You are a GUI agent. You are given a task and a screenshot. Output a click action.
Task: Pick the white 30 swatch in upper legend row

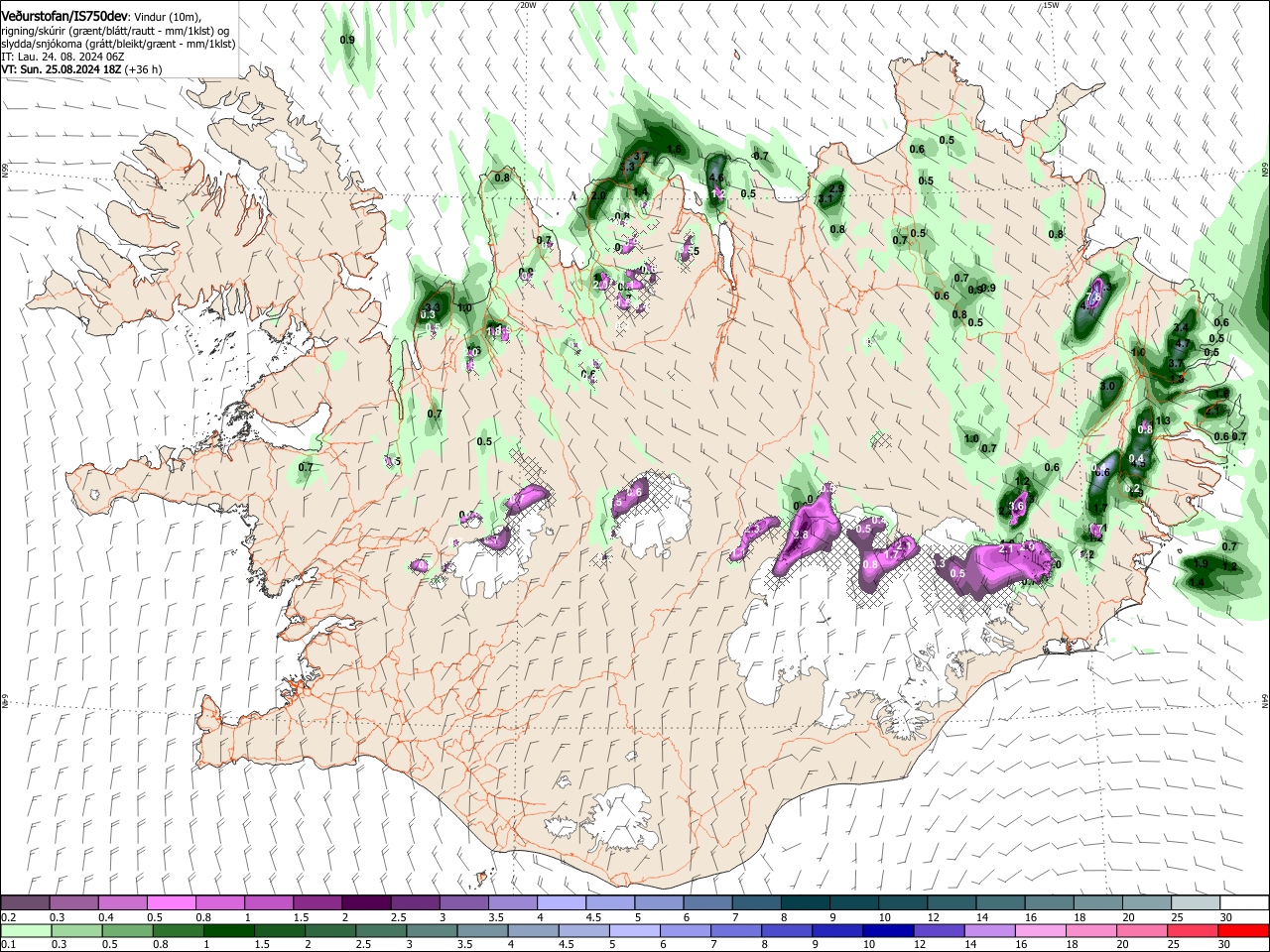pyautogui.click(x=1243, y=902)
